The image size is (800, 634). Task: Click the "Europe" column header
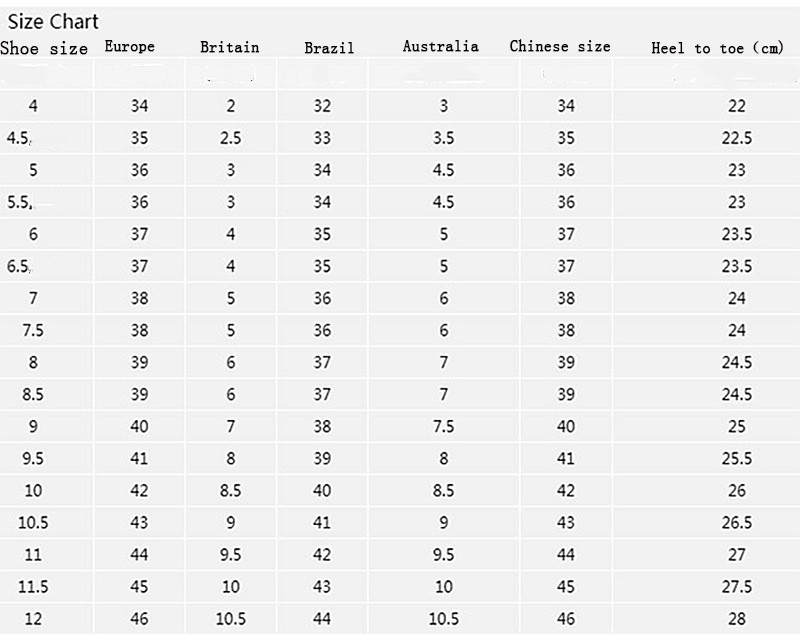pos(130,47)
